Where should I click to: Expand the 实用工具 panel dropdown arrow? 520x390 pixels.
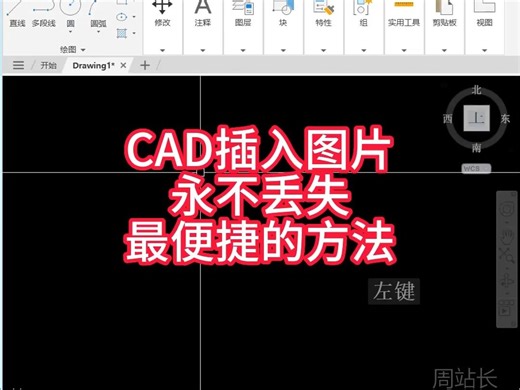click(404, 50)
